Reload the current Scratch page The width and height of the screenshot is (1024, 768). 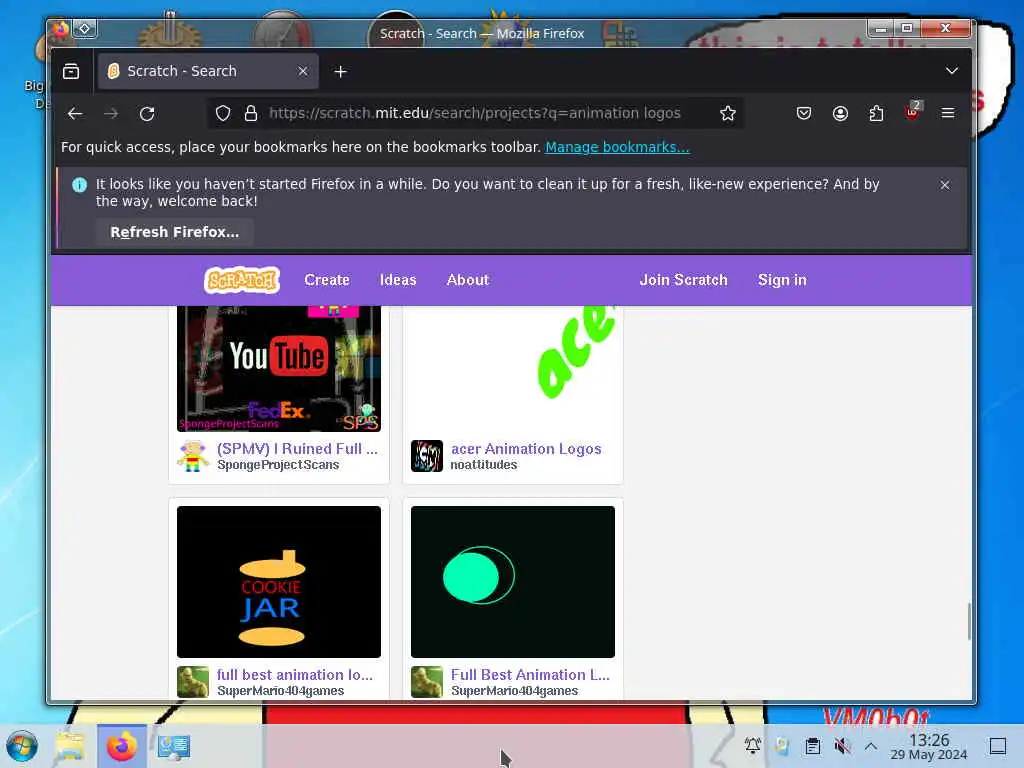point(147,114)
